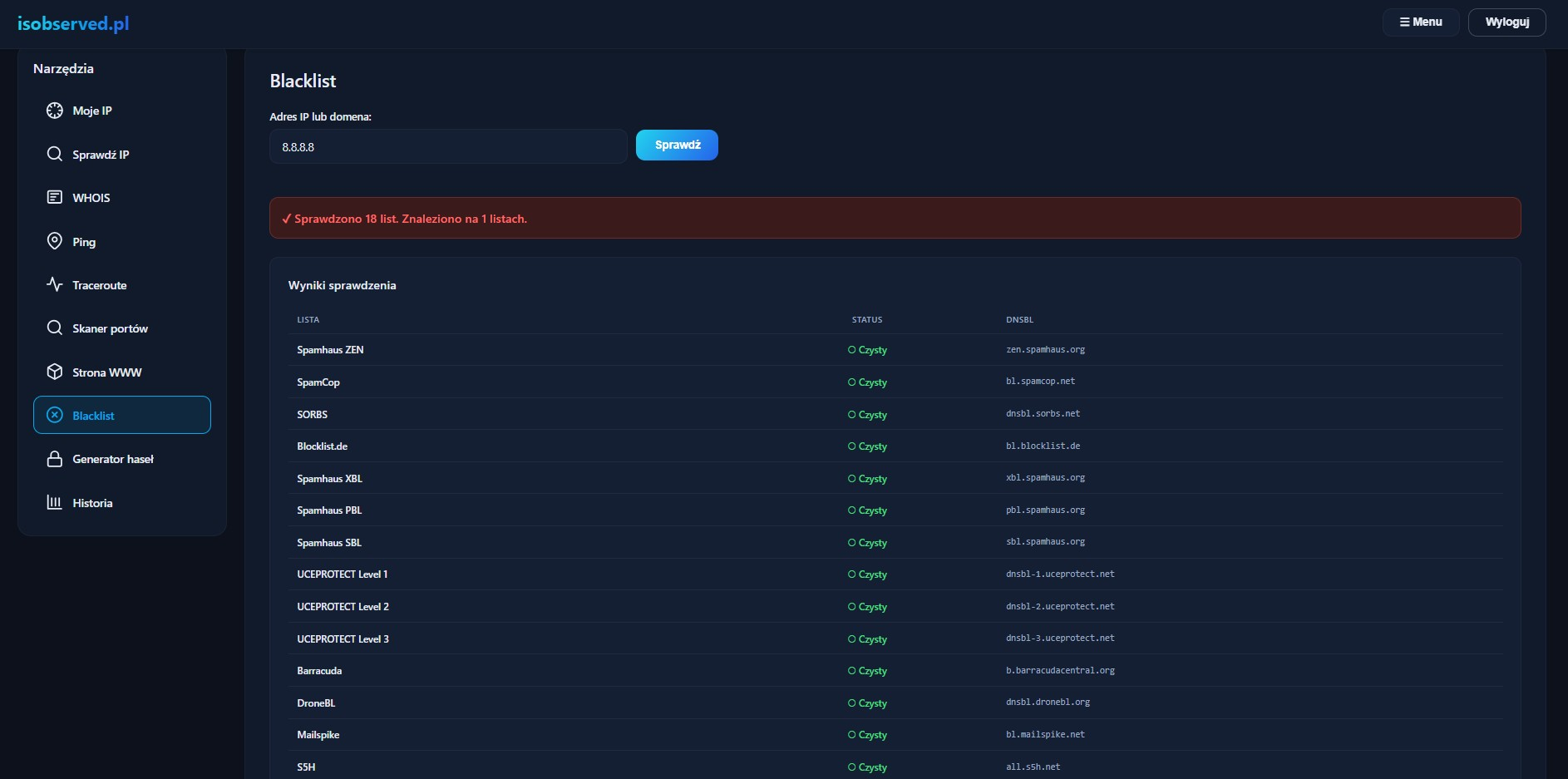1568x779 pixels.
Task: Click the dnsbl-2.uceprotect.net DNSBL entry
Action: 1060,607
